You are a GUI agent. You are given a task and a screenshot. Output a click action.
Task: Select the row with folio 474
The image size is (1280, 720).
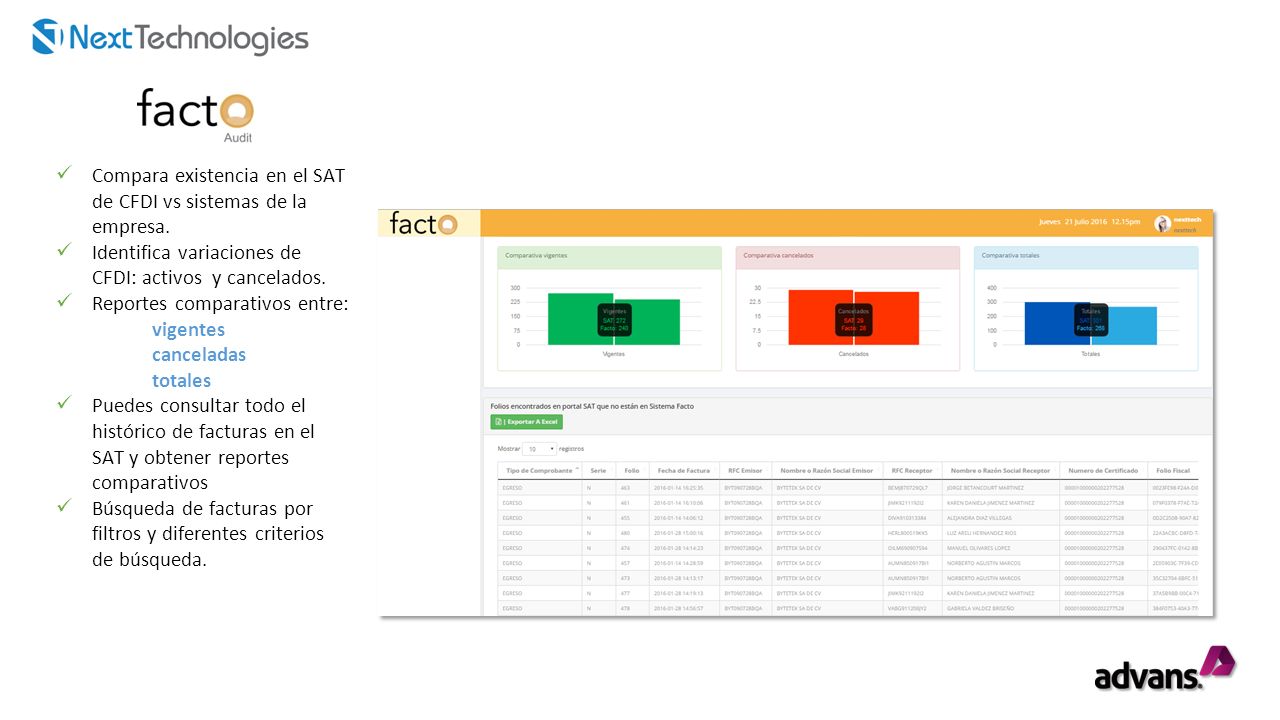pyautogui.click(x=848, y=547)
